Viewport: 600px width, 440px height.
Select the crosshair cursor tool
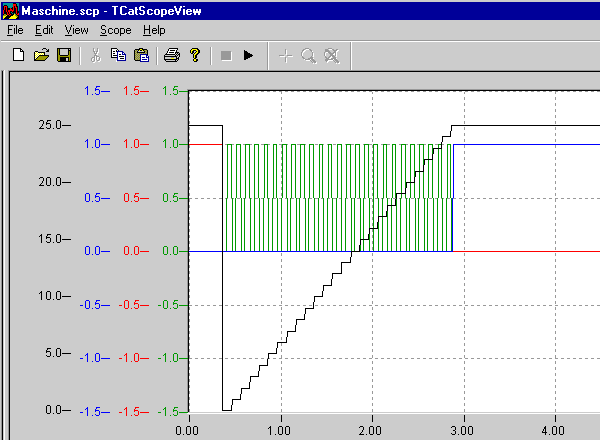pyautogui.click(x=286, y=56)
